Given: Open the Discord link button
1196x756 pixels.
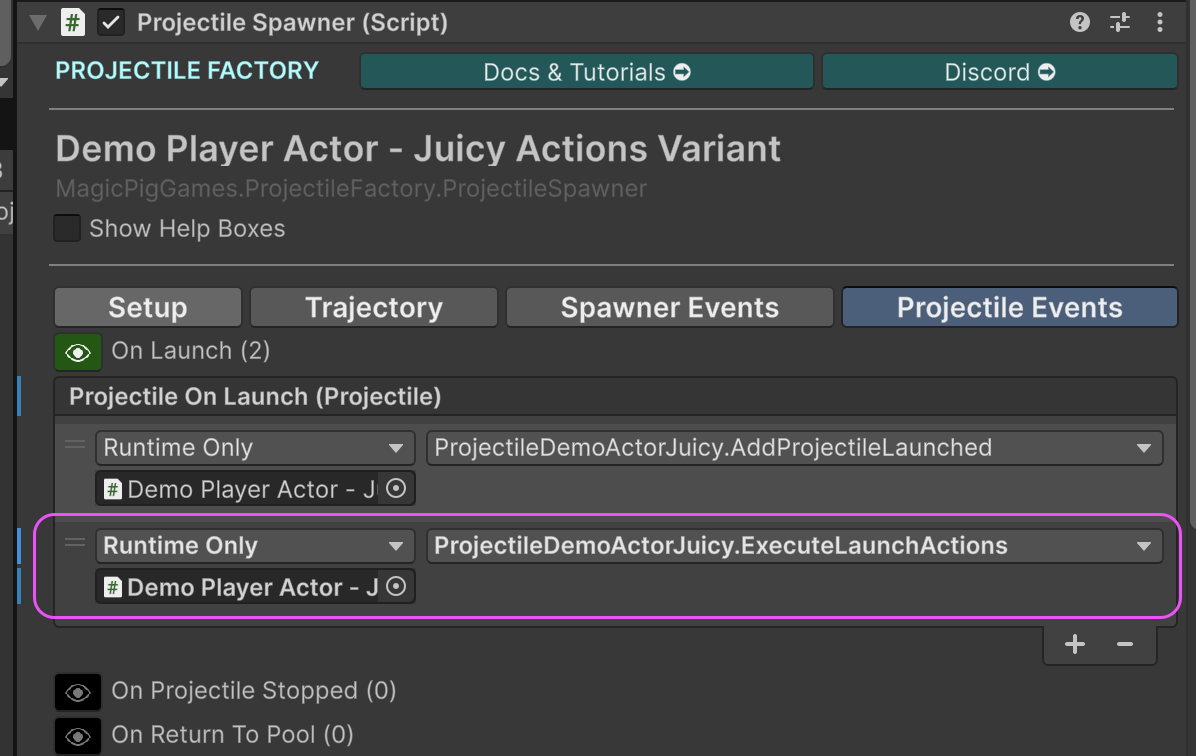Looking at the screenshot, I should coord(999,72).
